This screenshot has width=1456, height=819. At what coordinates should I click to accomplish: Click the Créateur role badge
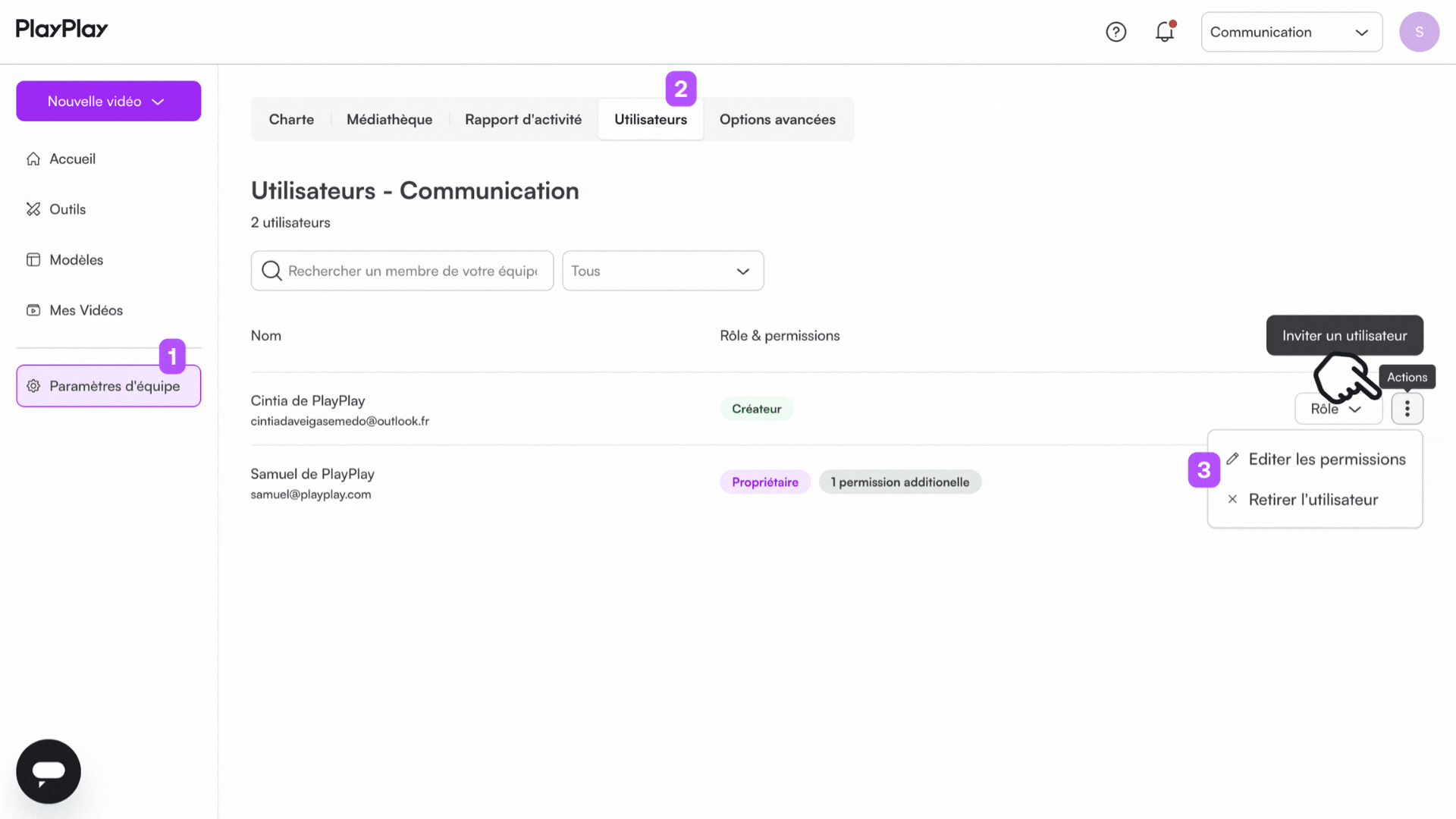tap(756, 409)
